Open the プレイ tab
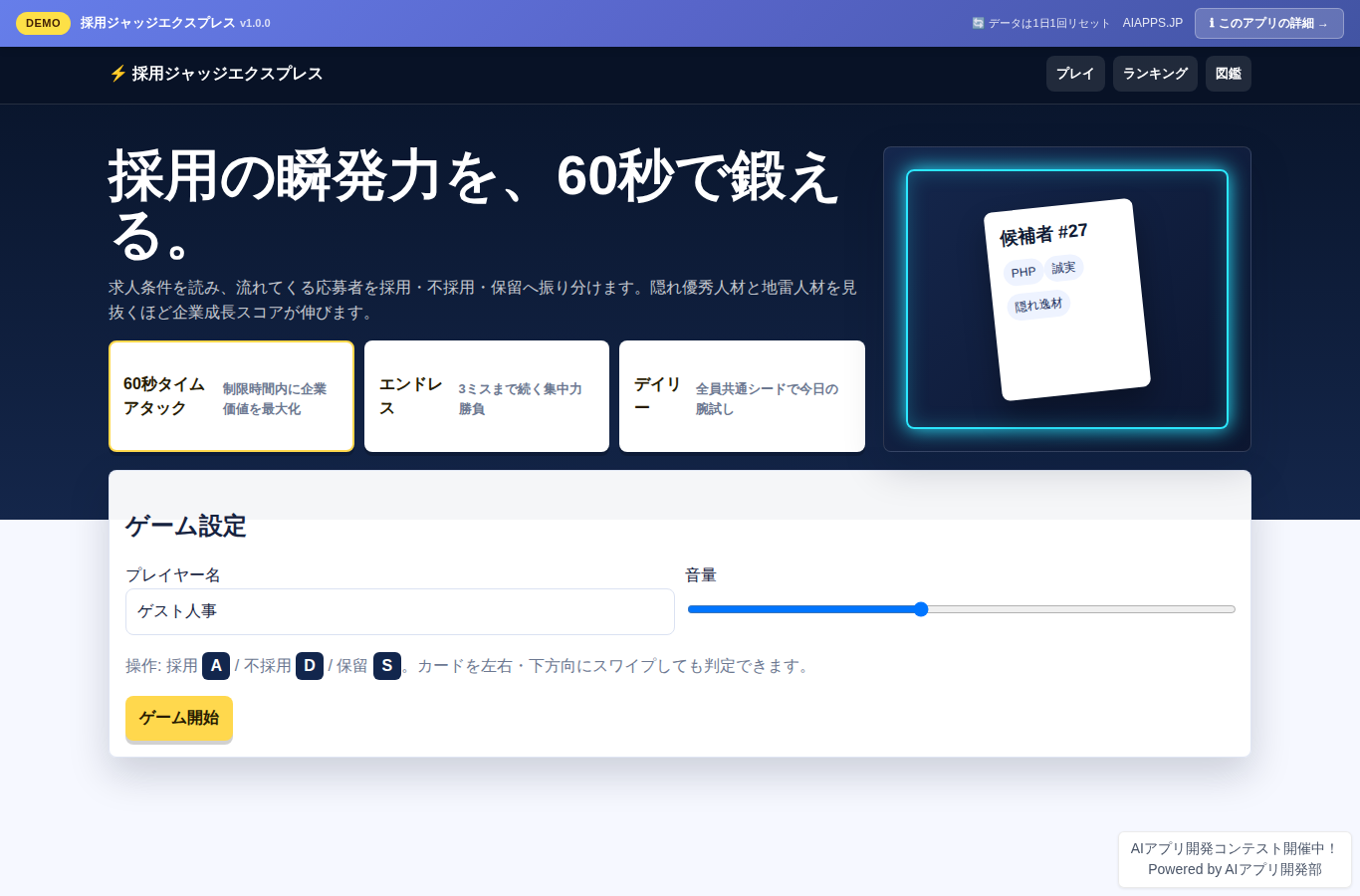The image size is (1360, 896). pyautogui.click(x=1075, y=74)
